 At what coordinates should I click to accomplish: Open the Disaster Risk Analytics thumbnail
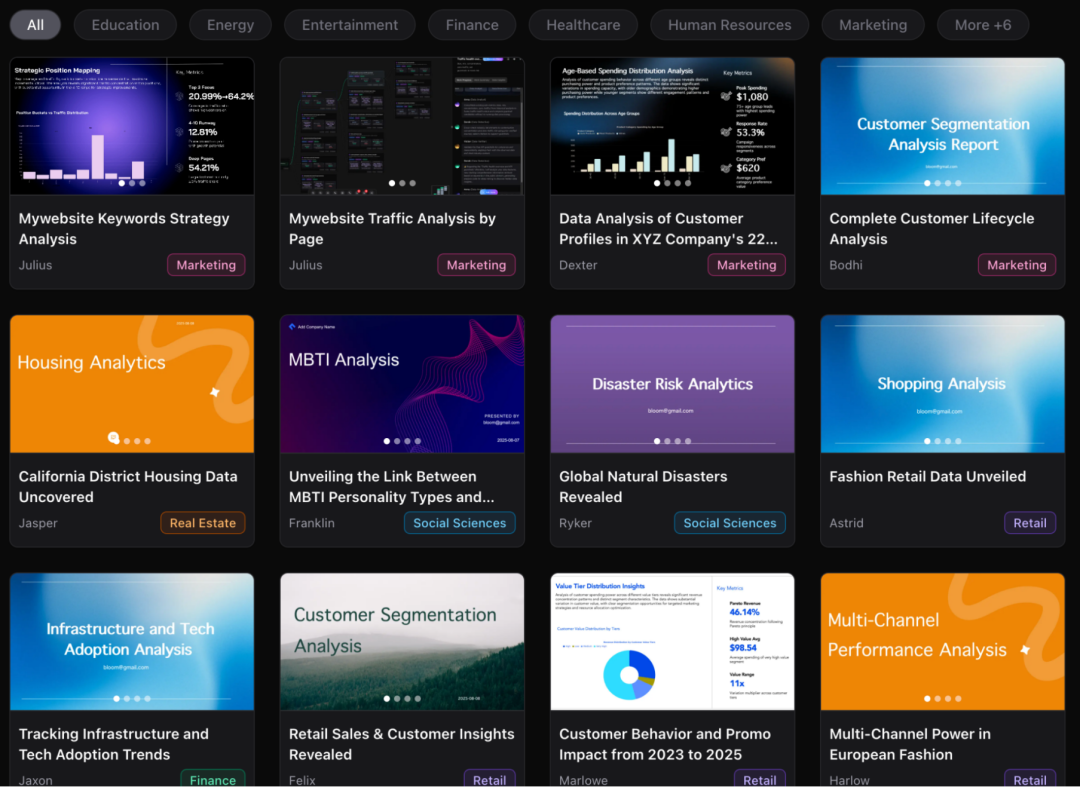click(x=672, y=384)
